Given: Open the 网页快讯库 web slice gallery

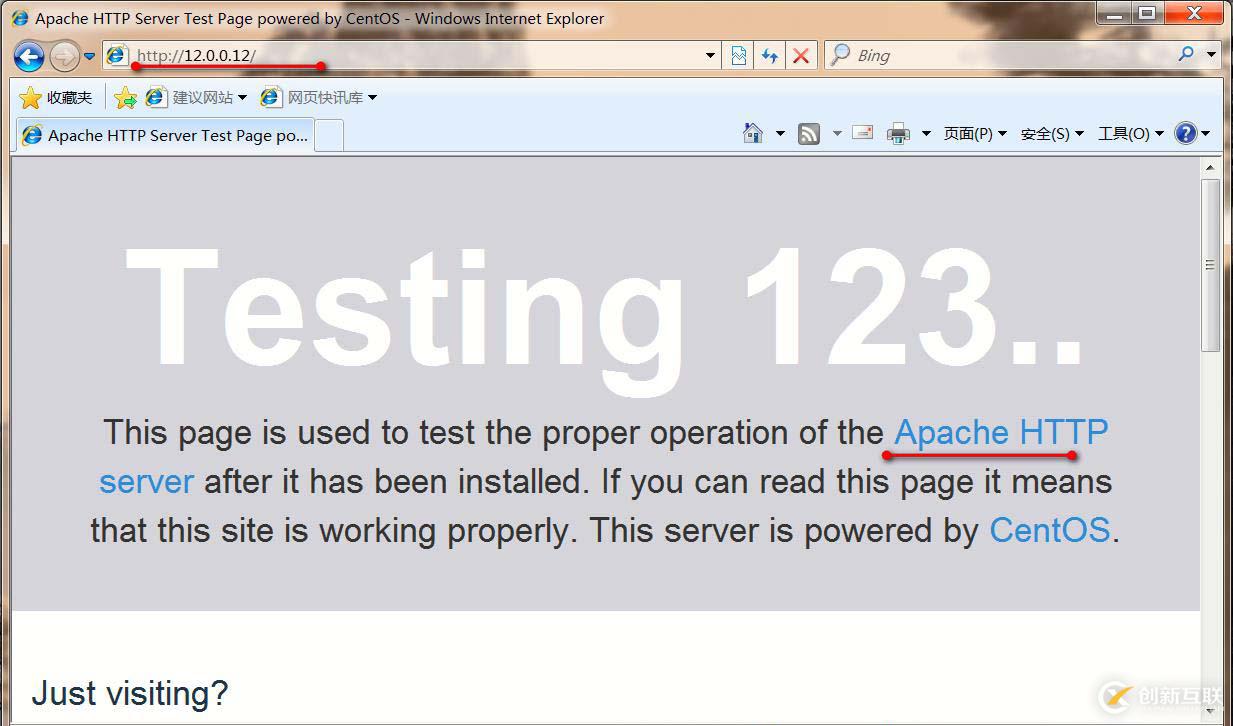Looking at the screenshot, I should click(319, 97).
